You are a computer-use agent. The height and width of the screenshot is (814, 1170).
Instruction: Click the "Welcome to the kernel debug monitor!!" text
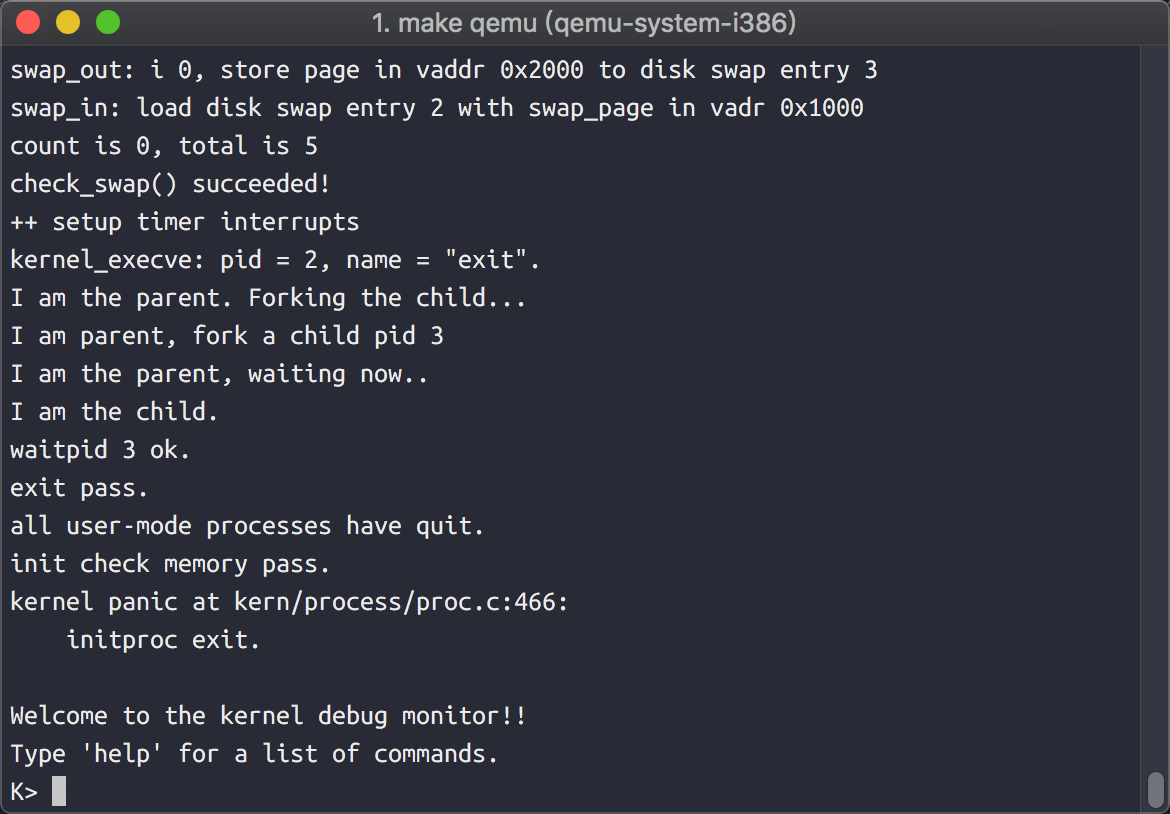(268, 716)
